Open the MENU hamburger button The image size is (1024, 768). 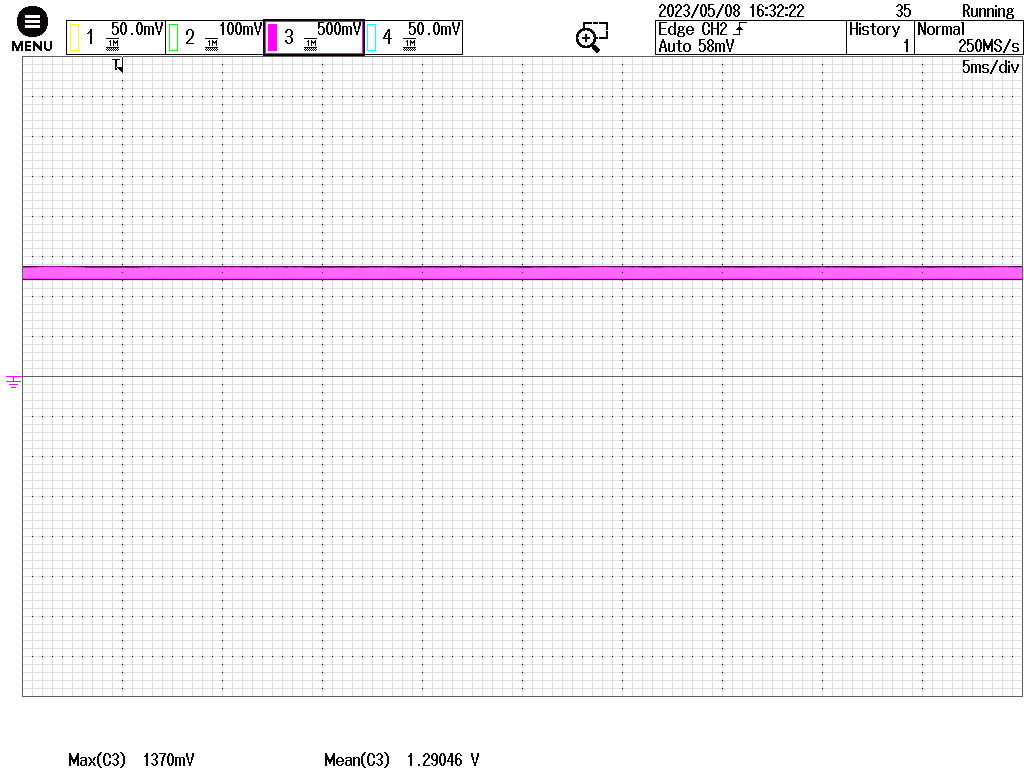tap(32, 31)
